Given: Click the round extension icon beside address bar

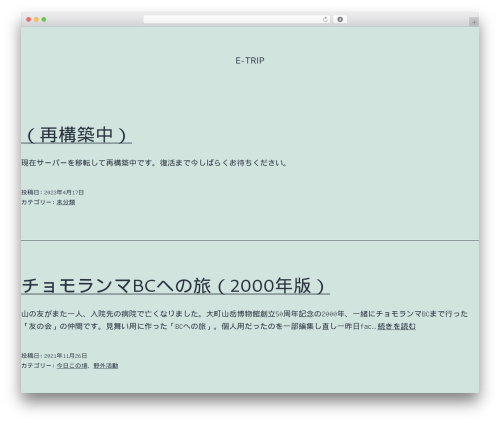Looking at the screenshot, I should pyautogui.click(x=340, y=20).
